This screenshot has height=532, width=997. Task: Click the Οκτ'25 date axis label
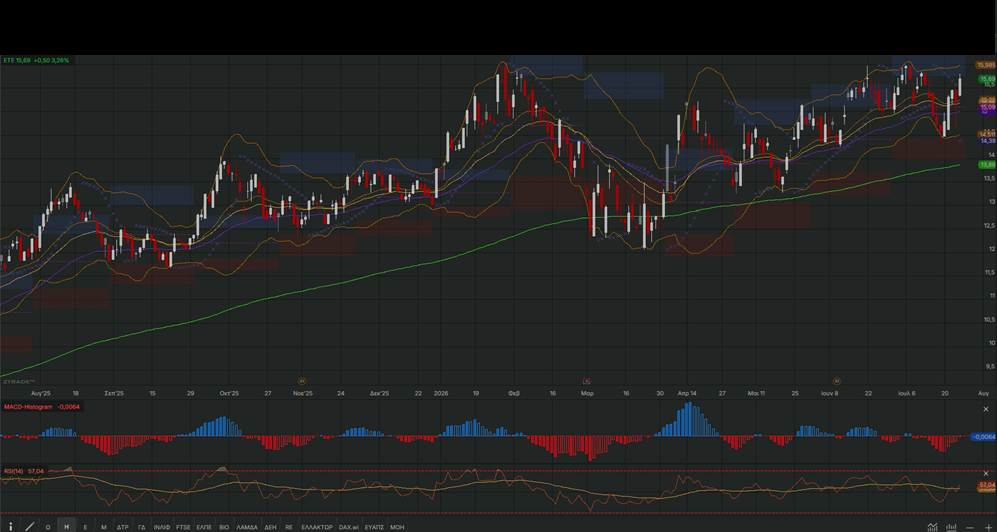pos(229,393)
